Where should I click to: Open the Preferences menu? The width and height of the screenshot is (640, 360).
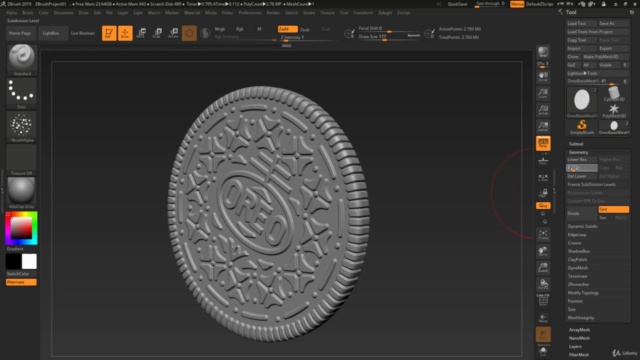(x=250, y=13)
